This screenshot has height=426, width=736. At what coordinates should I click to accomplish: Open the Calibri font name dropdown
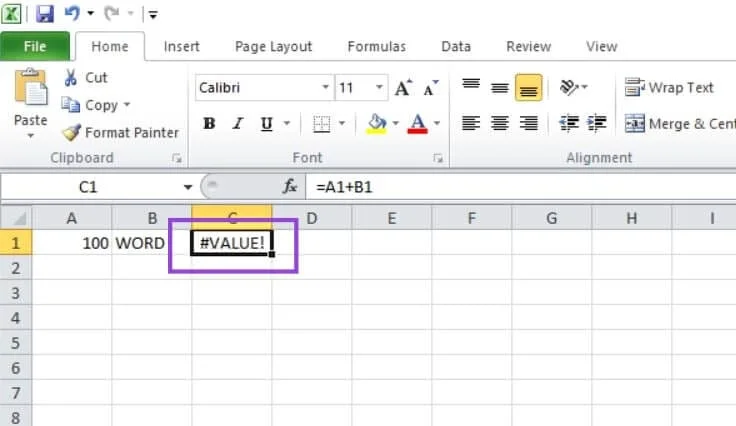pos(326,88)
